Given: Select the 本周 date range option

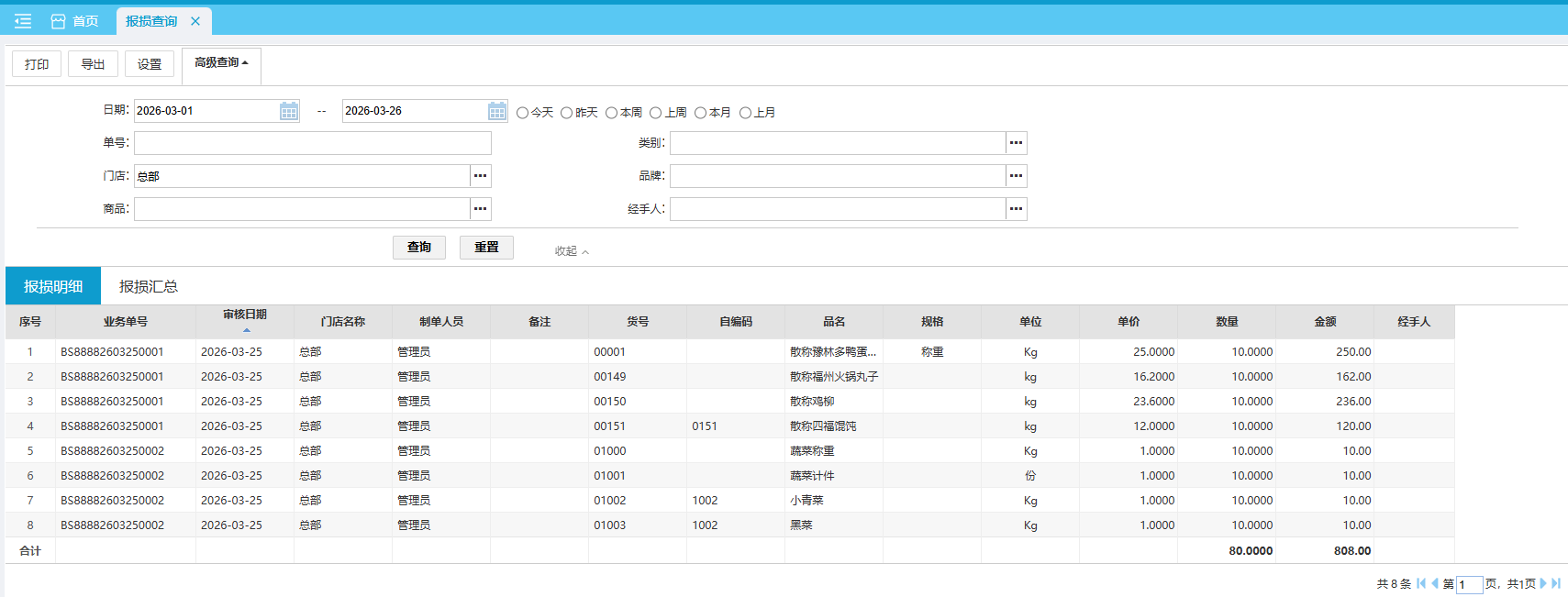Looking at the screenshot, I should click(x=611, y=113).
